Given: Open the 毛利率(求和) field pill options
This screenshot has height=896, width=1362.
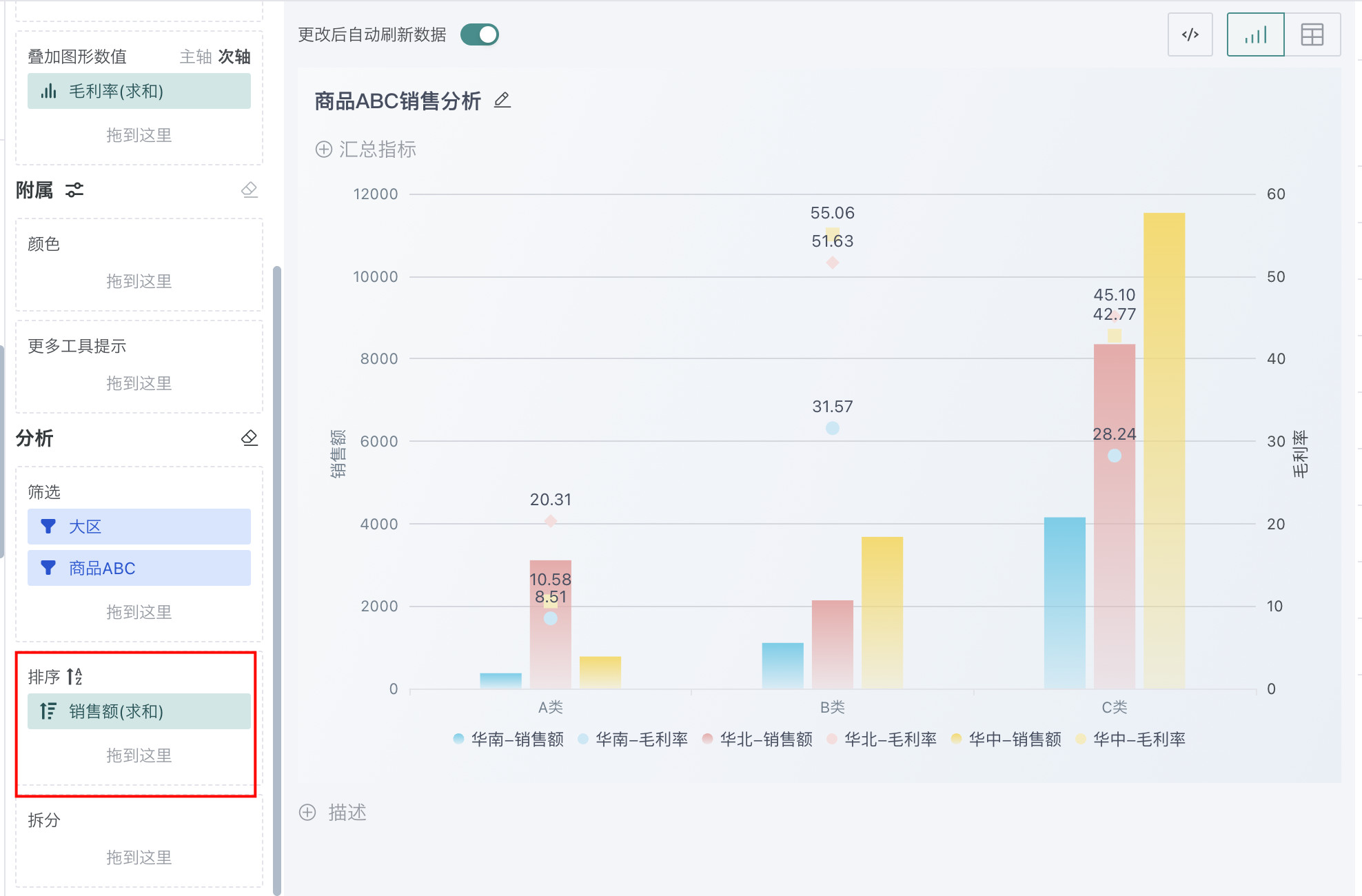Looking at the screenshot, I should 139,91.
